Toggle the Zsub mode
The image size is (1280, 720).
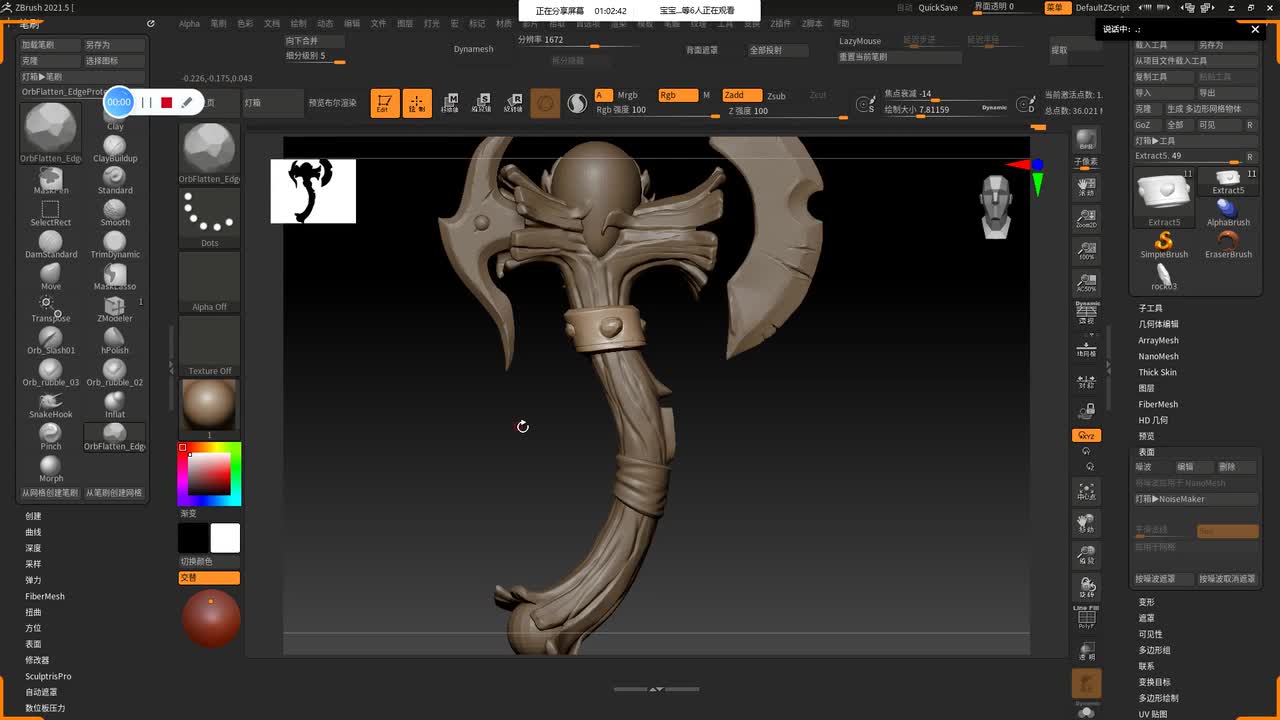coord(776,96)
